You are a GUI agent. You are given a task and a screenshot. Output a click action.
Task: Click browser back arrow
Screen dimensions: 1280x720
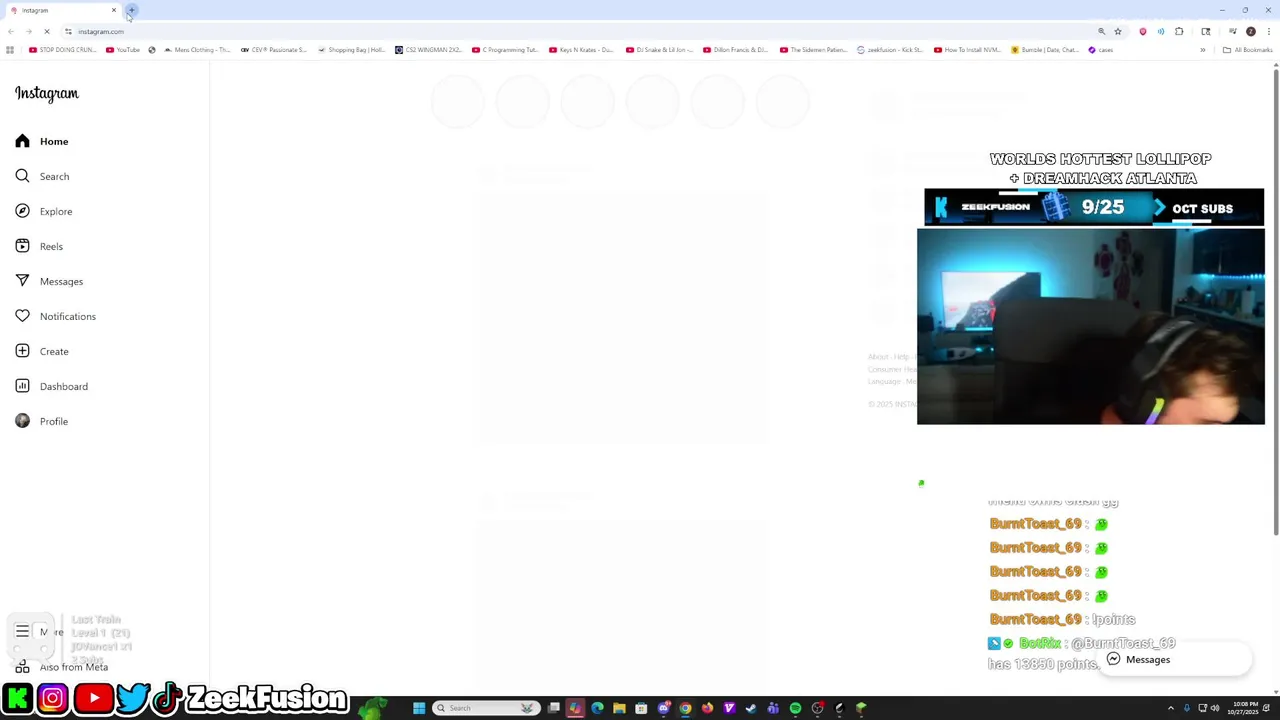point(11,31)
